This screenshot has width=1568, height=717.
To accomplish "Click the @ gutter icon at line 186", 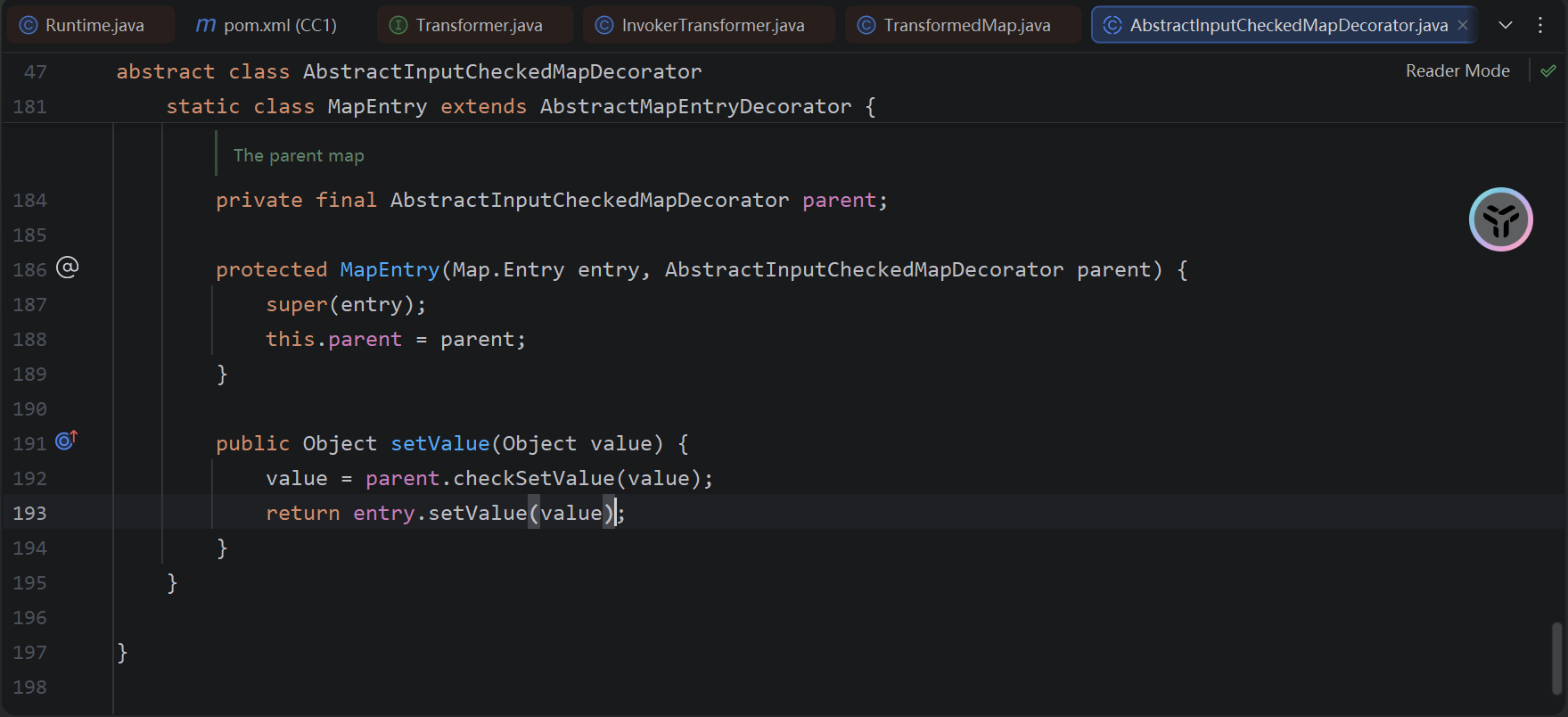I will click(x=68, y=267).
